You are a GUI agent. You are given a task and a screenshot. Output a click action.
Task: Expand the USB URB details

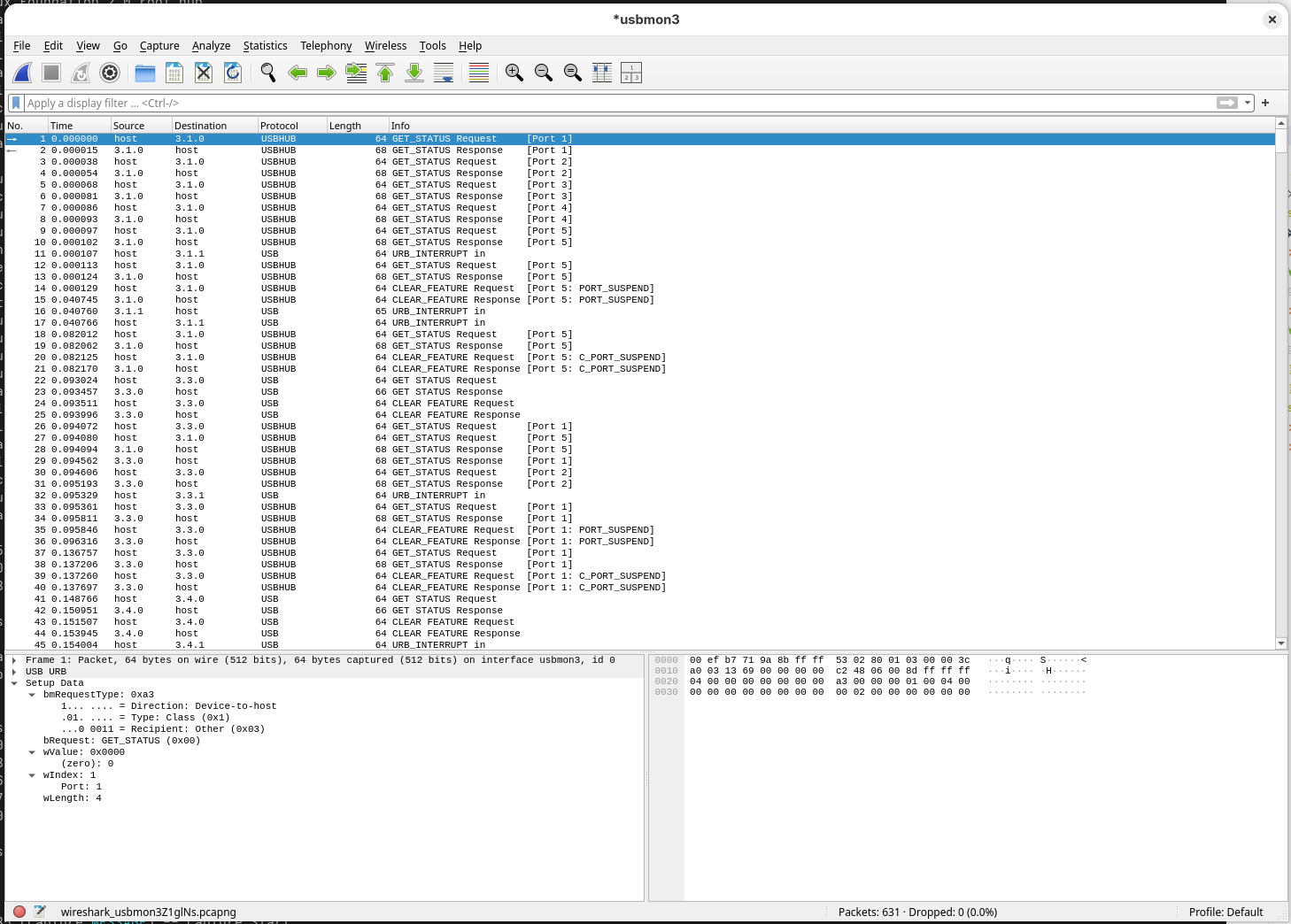click(14, 671)
